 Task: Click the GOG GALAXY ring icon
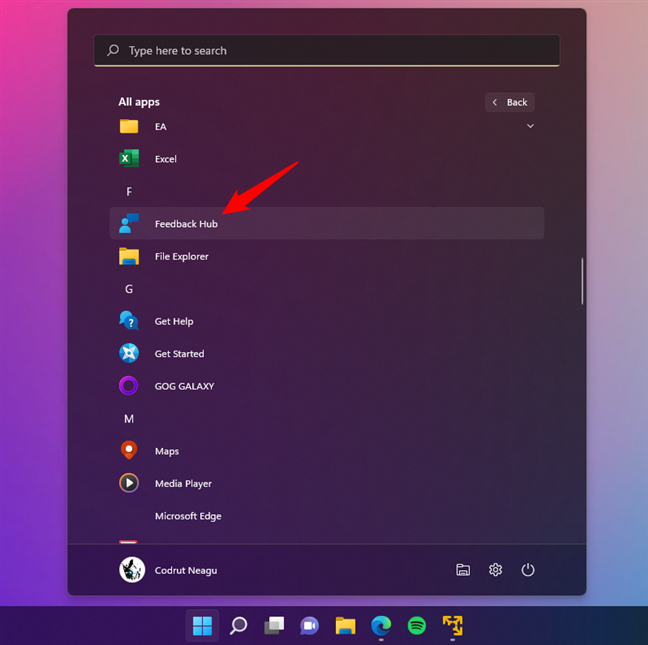(x=129, y=386)
